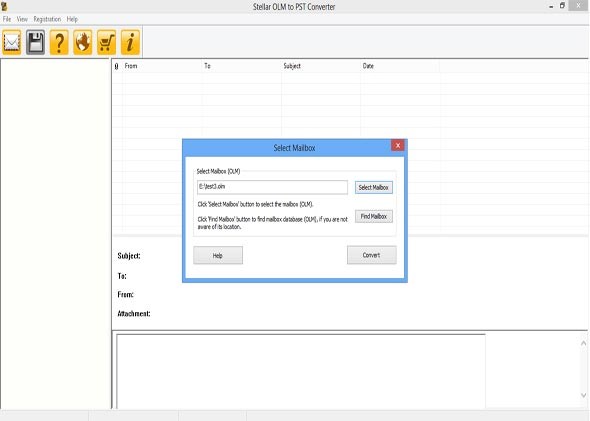Image resolution: width=590 pixels, height=421 pixels.
Task: Open Help via question mark icon
Action: (x=59, y=42)
